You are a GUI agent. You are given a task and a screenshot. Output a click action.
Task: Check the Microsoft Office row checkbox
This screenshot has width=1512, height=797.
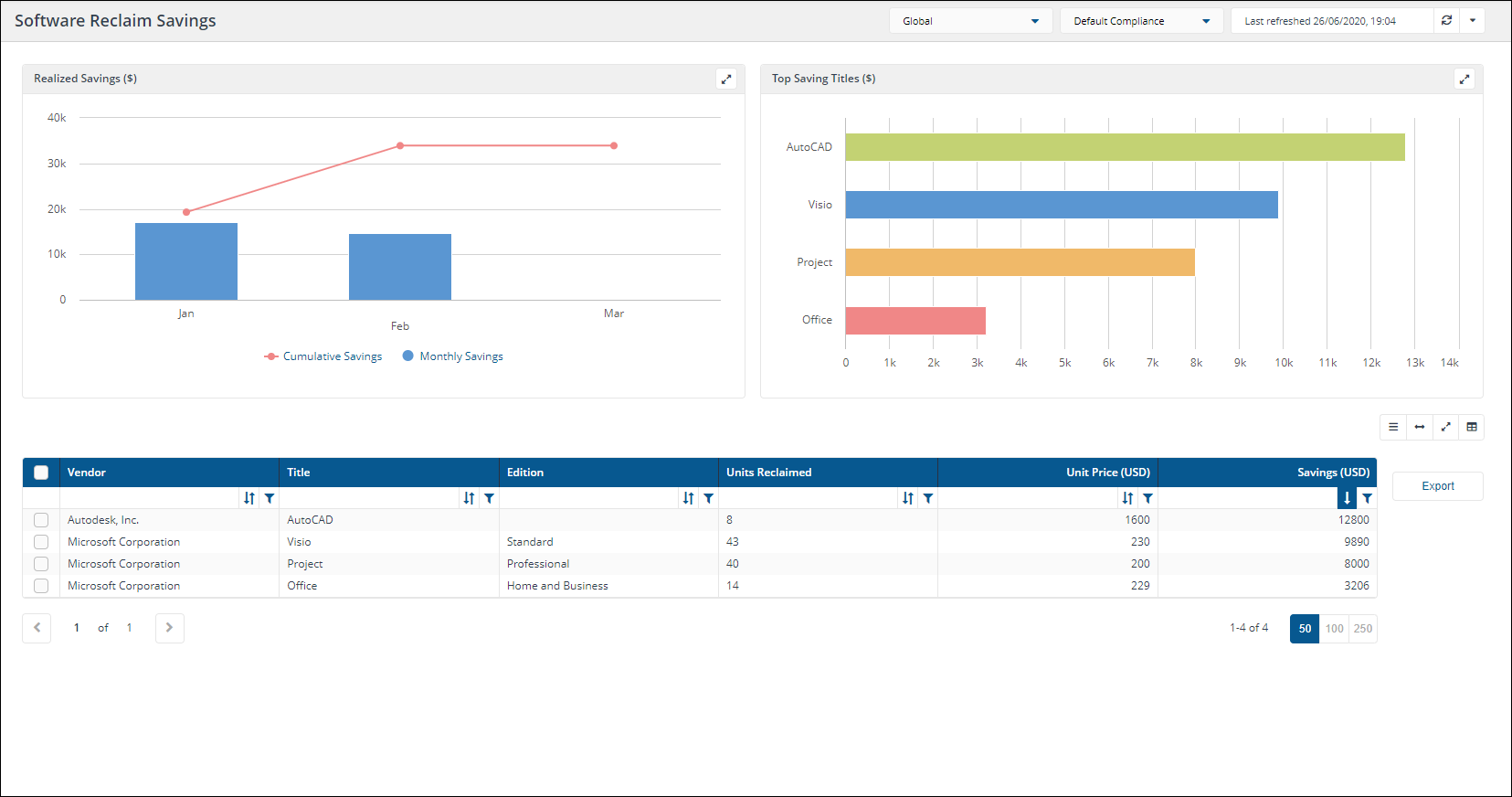pos(41,586)
